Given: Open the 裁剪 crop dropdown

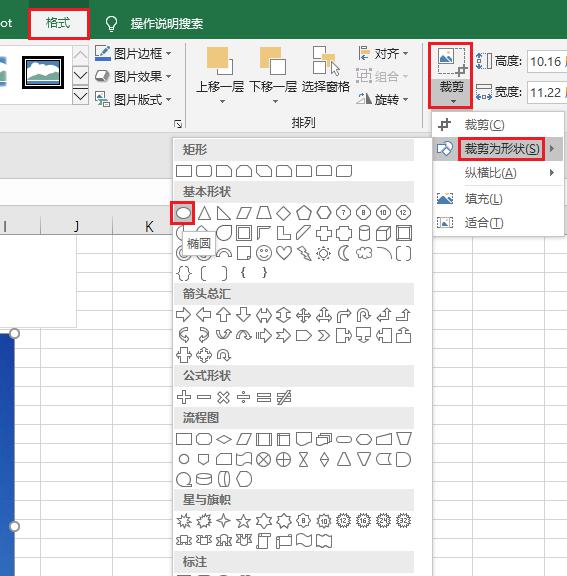Looking at the screenshot, I should click(451, 93).
